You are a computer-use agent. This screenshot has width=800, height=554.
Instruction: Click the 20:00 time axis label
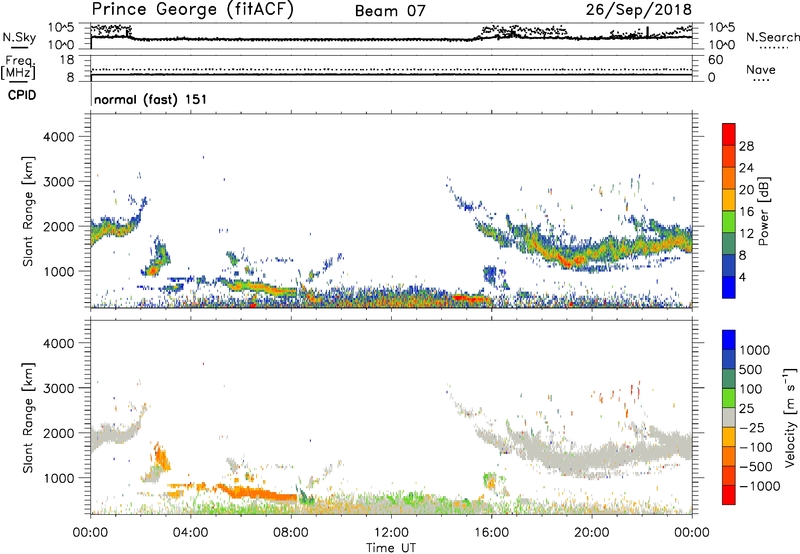591,533
